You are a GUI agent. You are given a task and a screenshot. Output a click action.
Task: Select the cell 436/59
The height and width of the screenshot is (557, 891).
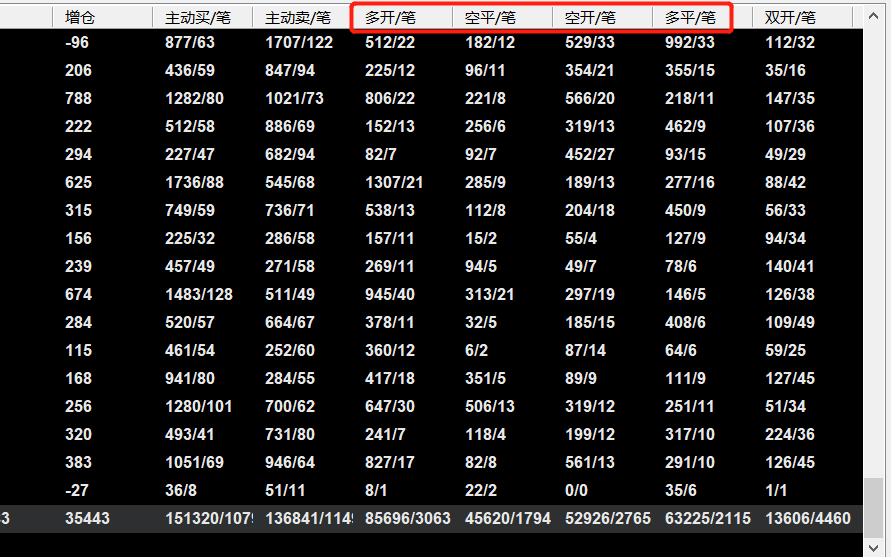(x=190, y=70)
